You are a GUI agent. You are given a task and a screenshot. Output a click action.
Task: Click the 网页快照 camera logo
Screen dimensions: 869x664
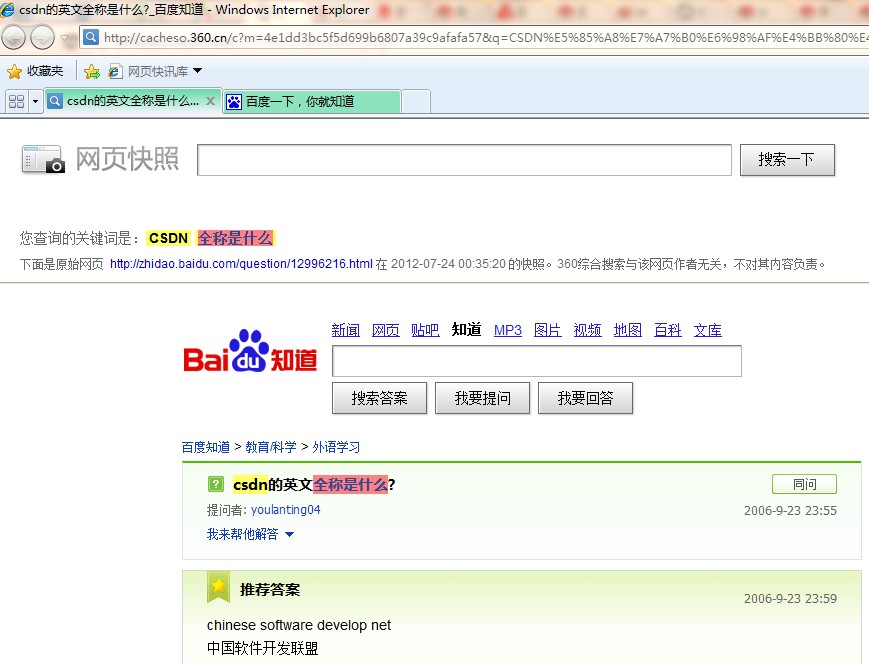click(x=43, y=160)
